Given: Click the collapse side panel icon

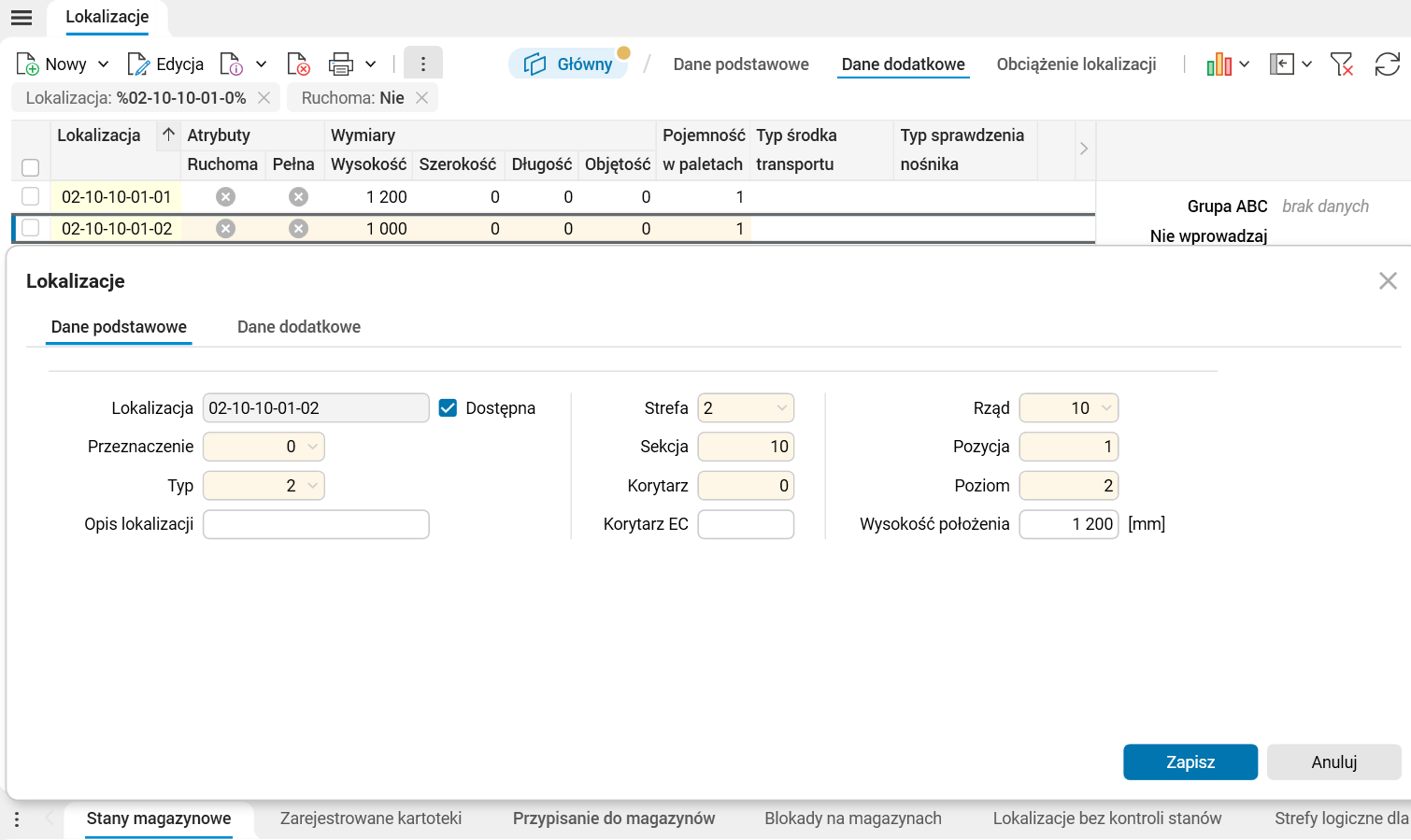Looking at the screenshot, I should [x=1282, y=64].
